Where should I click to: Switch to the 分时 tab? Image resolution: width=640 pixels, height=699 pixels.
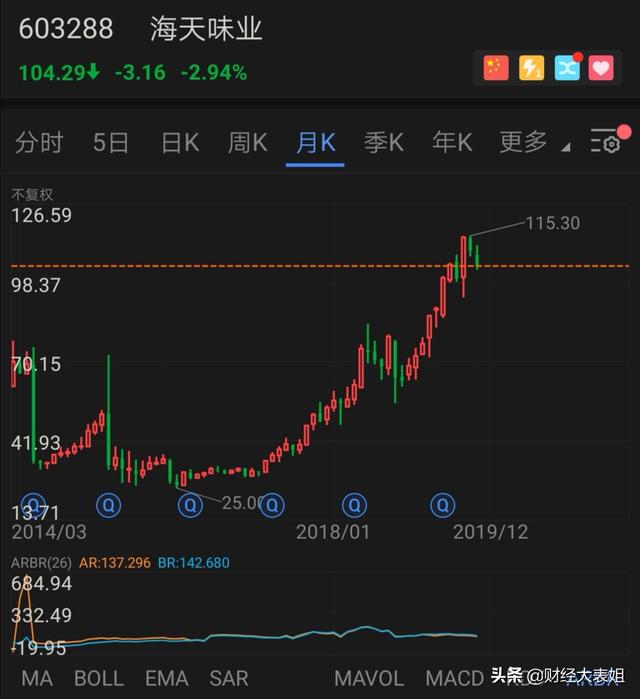pyautogui.click(x=39, y=143)
